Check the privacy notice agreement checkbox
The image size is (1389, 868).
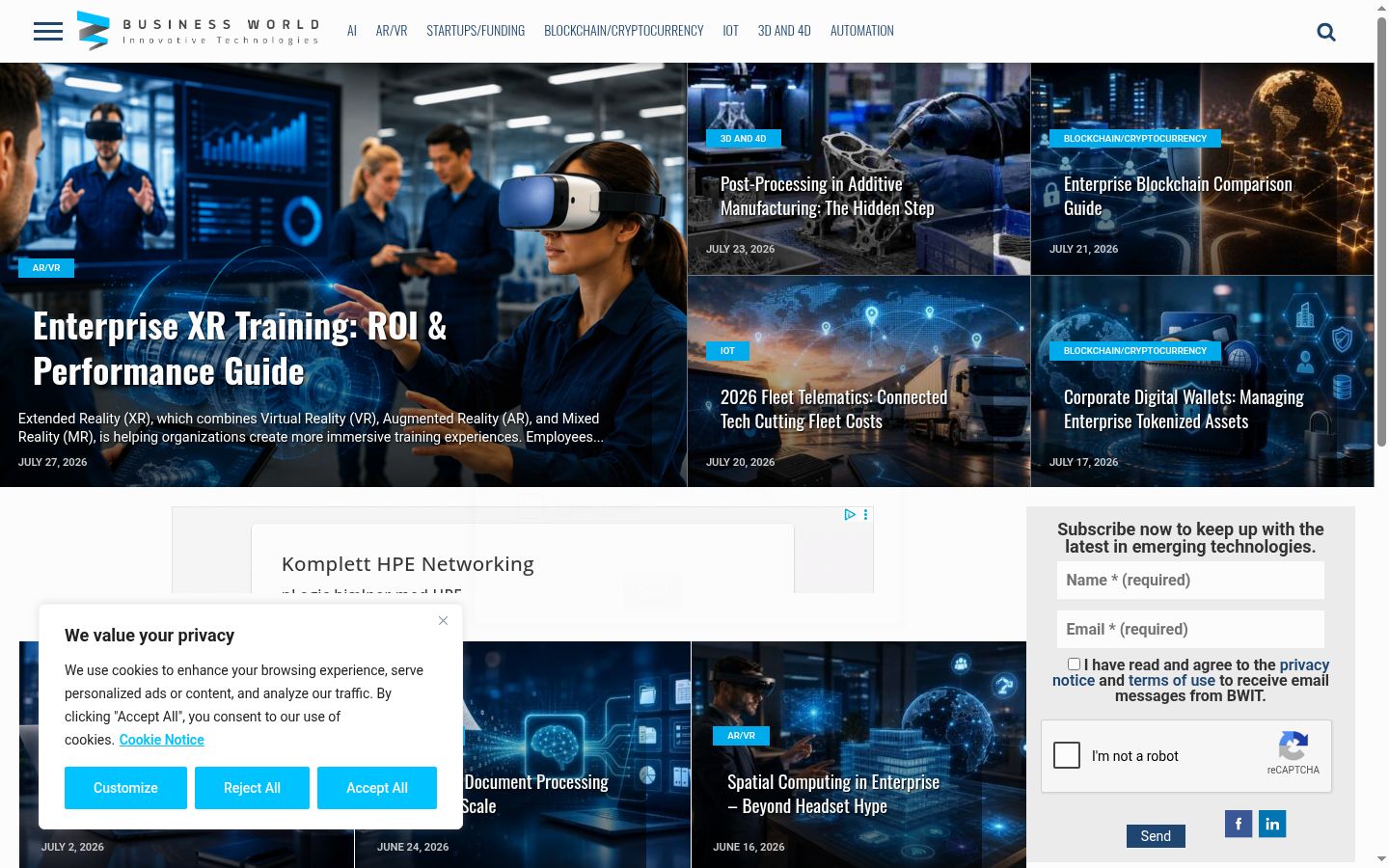pyautogui.click(x=1074, y=665)
